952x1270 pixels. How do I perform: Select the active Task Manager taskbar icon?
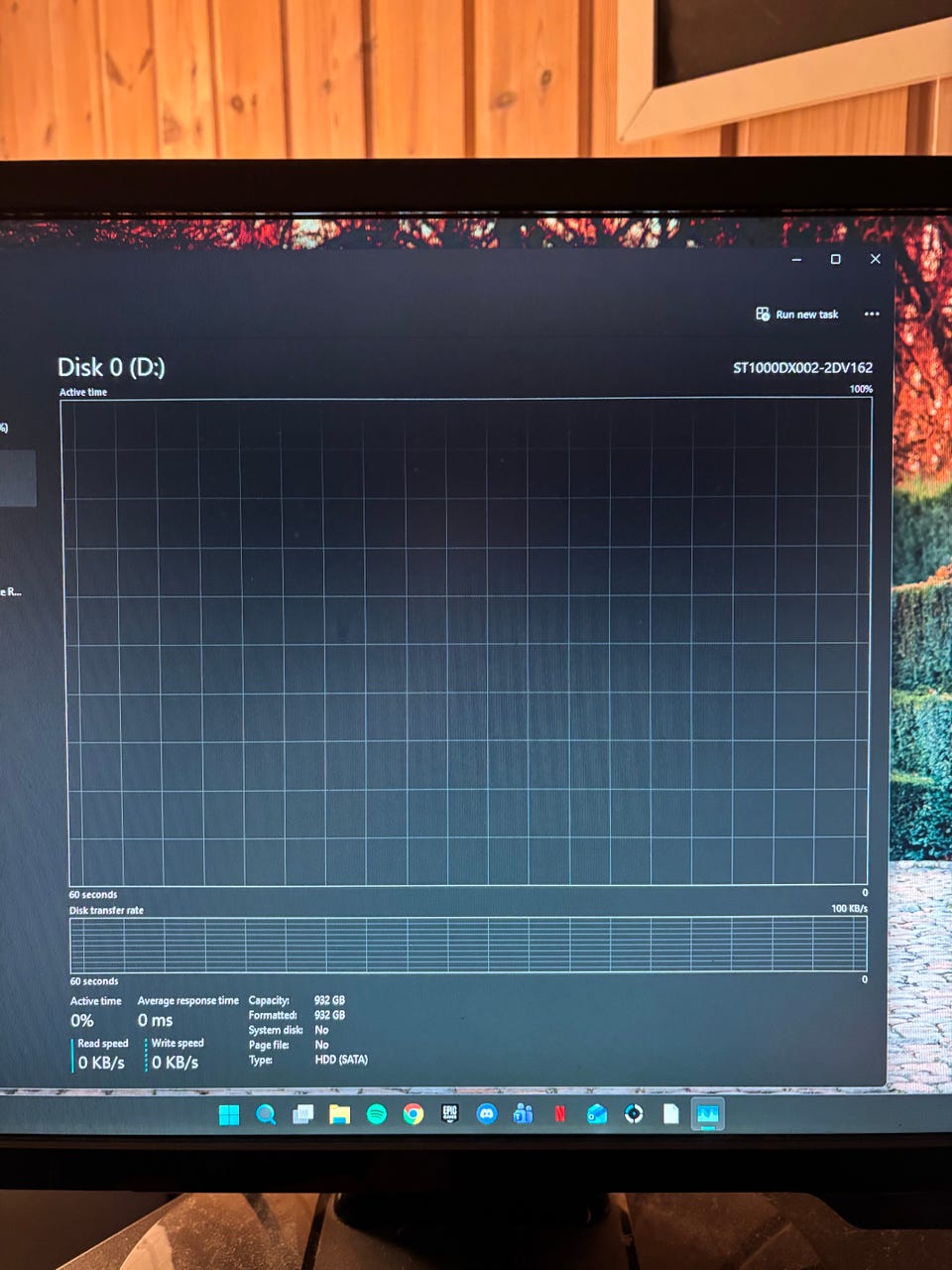pyautogui.click(x=707, y=1114)
